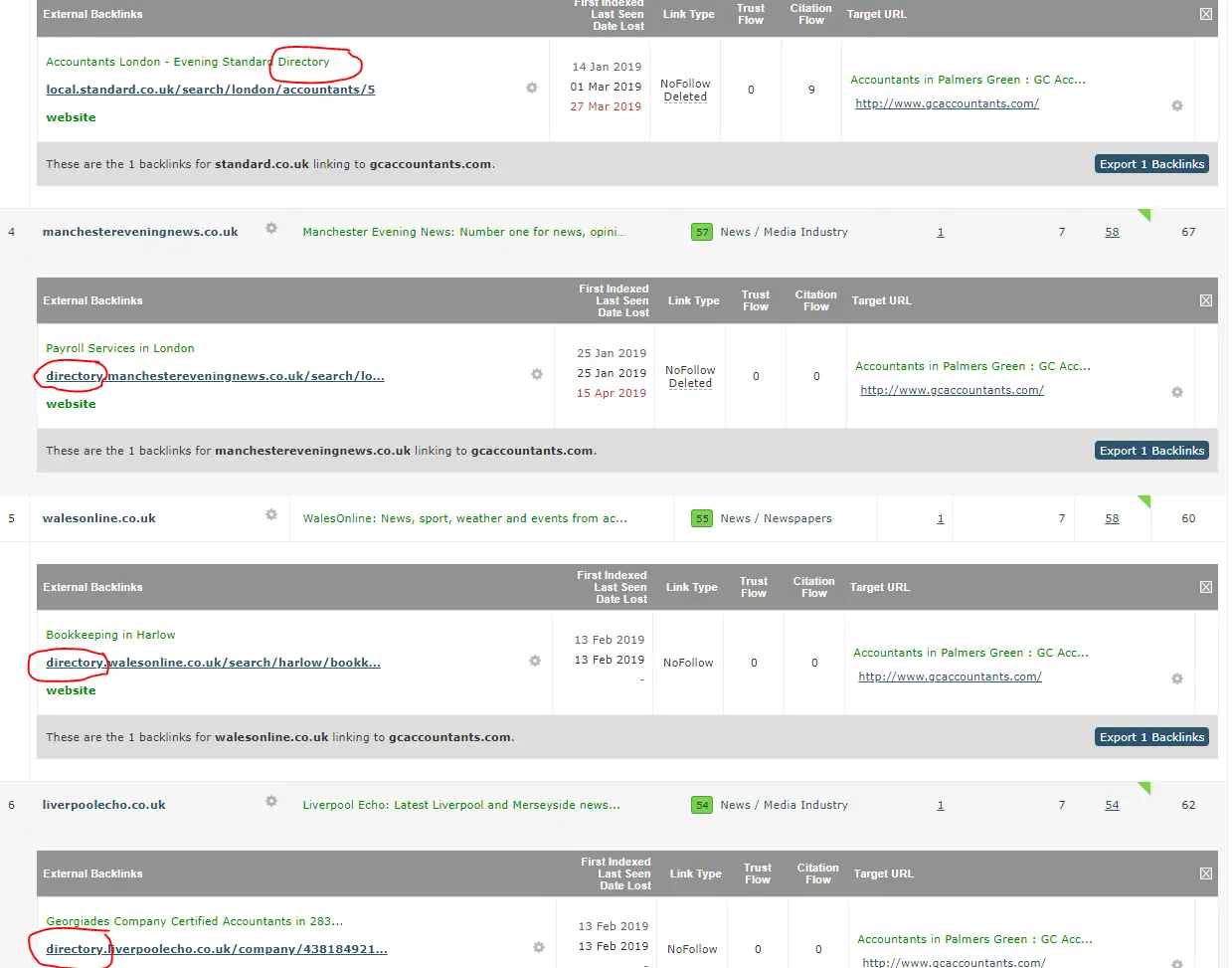Open directory.walesonline.co.uk harlow link
The height and width of the screenshot is (968, 1232).
213,663
